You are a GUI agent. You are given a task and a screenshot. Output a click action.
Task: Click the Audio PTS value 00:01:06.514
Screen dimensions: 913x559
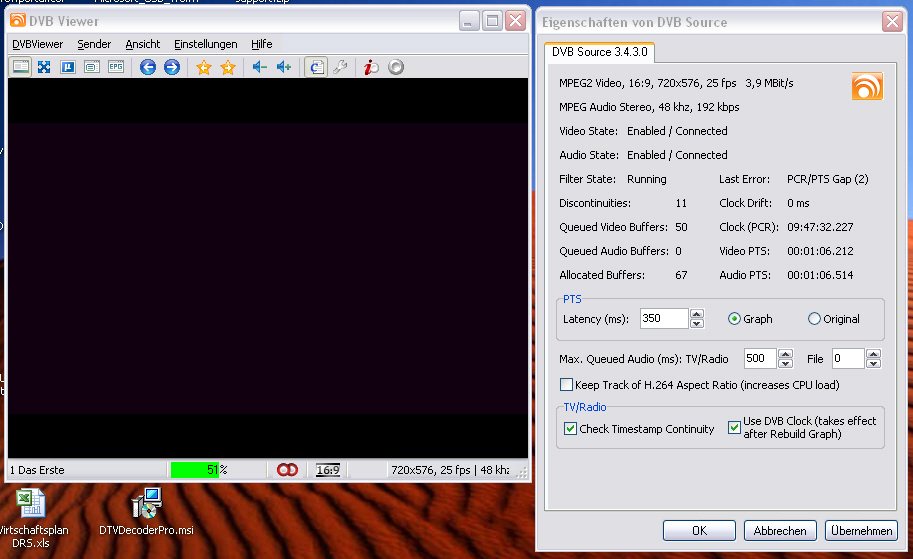(x=820, y=275)
